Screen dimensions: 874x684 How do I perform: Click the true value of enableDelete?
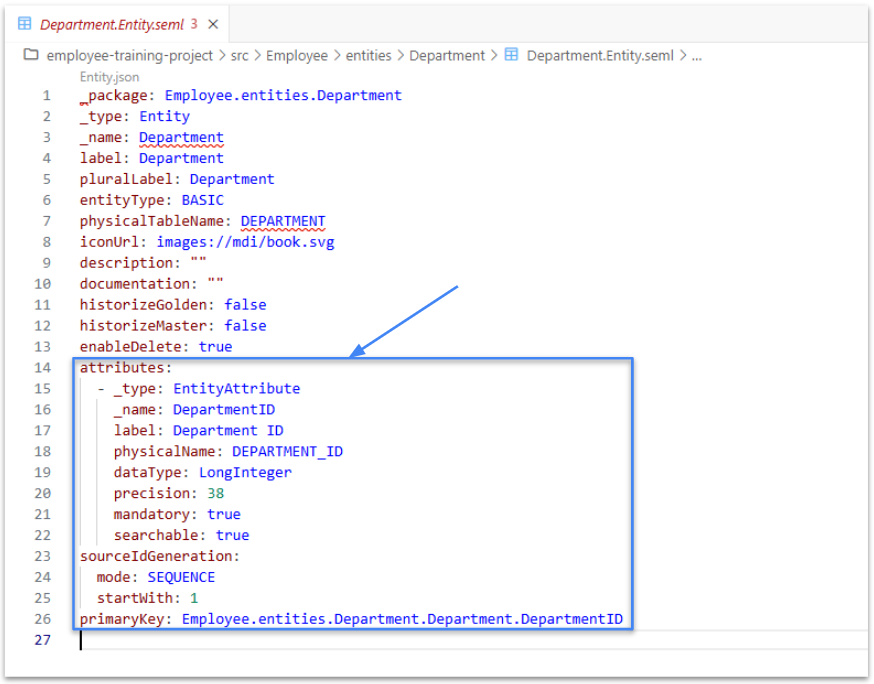pyautogui.click(x=215, y=347)
